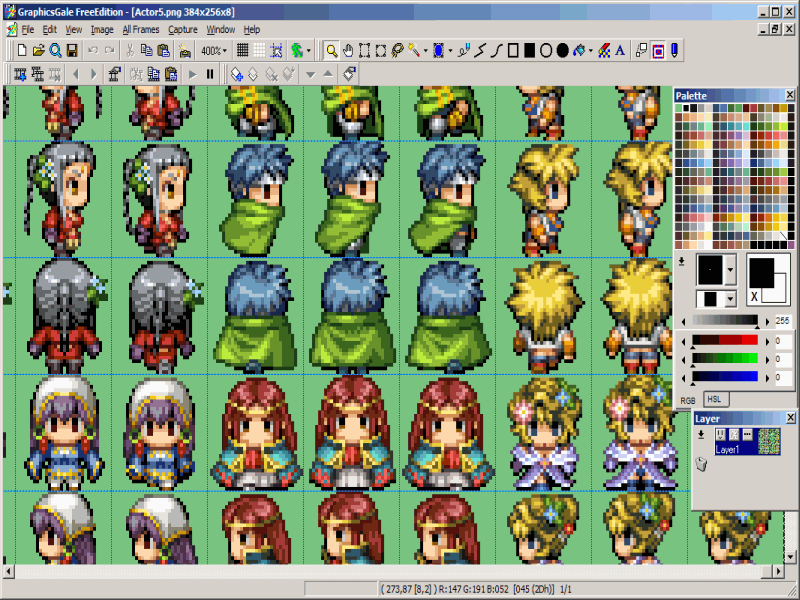Image resolution: width=800 pixels, height=600 pixels.
Task: Select the blue ellipse selection mask tool
Action: (x=438, y=51)
